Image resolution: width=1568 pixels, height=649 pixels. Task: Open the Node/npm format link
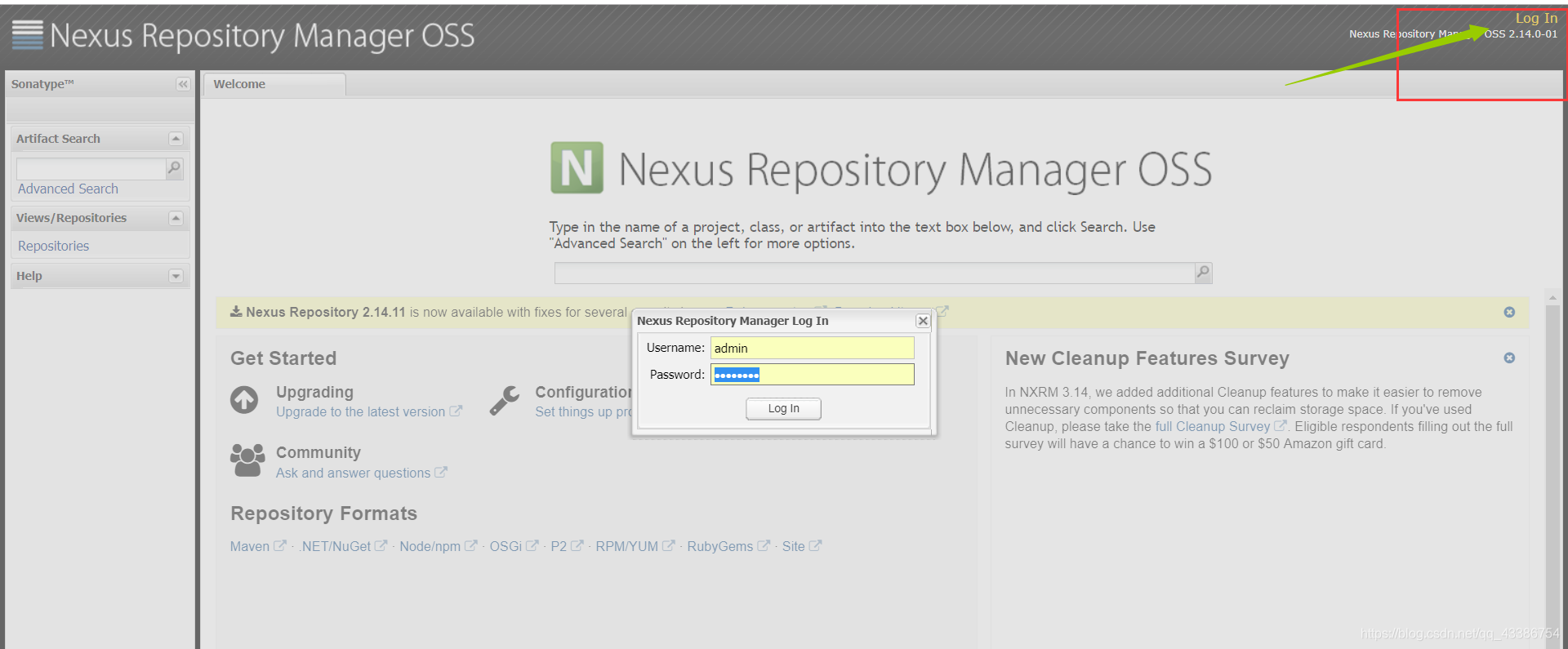430,546
